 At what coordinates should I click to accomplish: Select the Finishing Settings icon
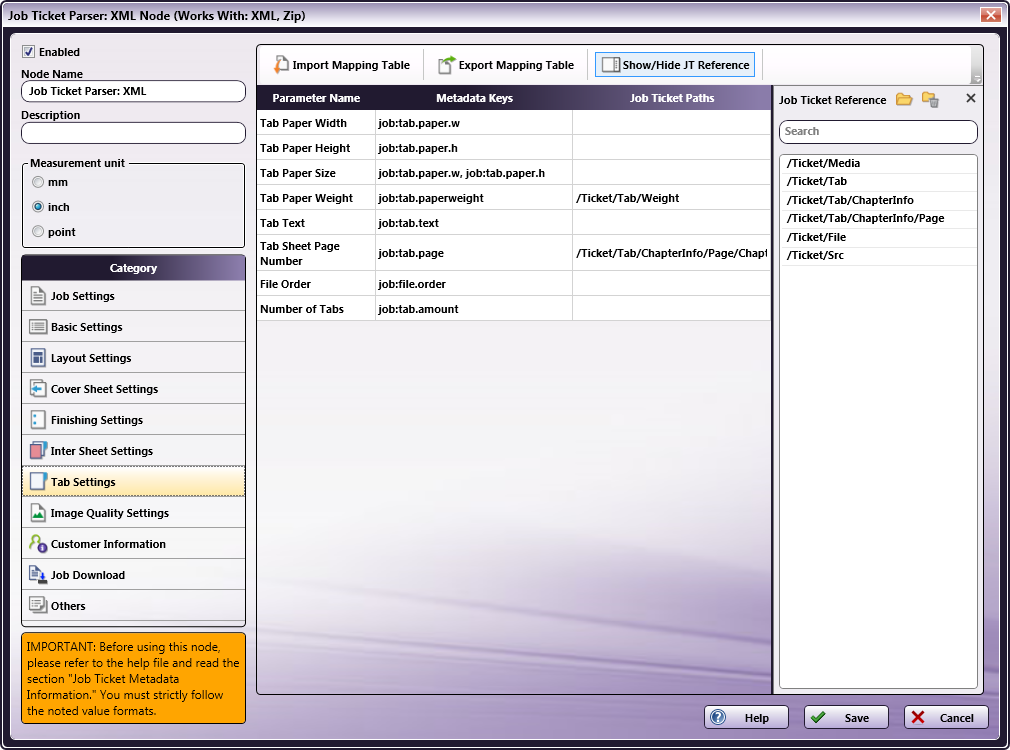[x=38, y=419]
